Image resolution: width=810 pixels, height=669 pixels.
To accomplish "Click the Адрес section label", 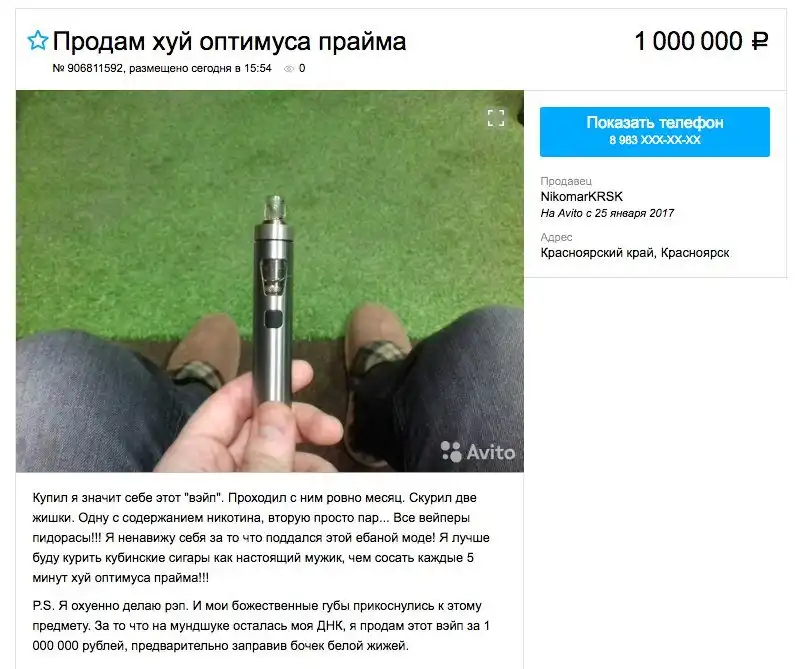I will click(x=556, y=237).
